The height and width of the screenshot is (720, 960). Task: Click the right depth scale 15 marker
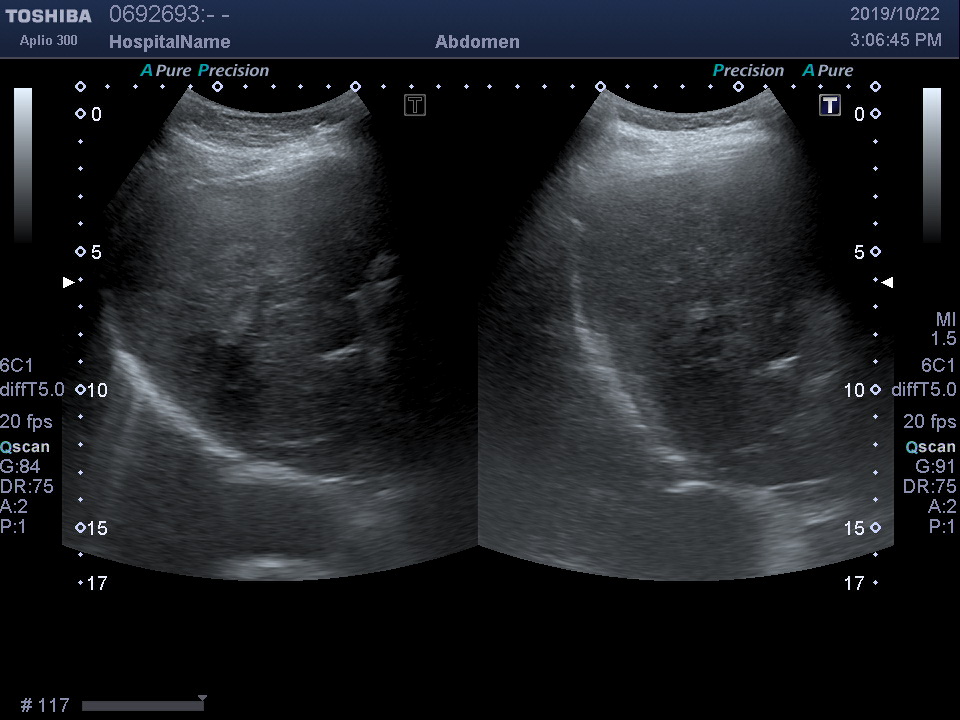tap(862, 528)
